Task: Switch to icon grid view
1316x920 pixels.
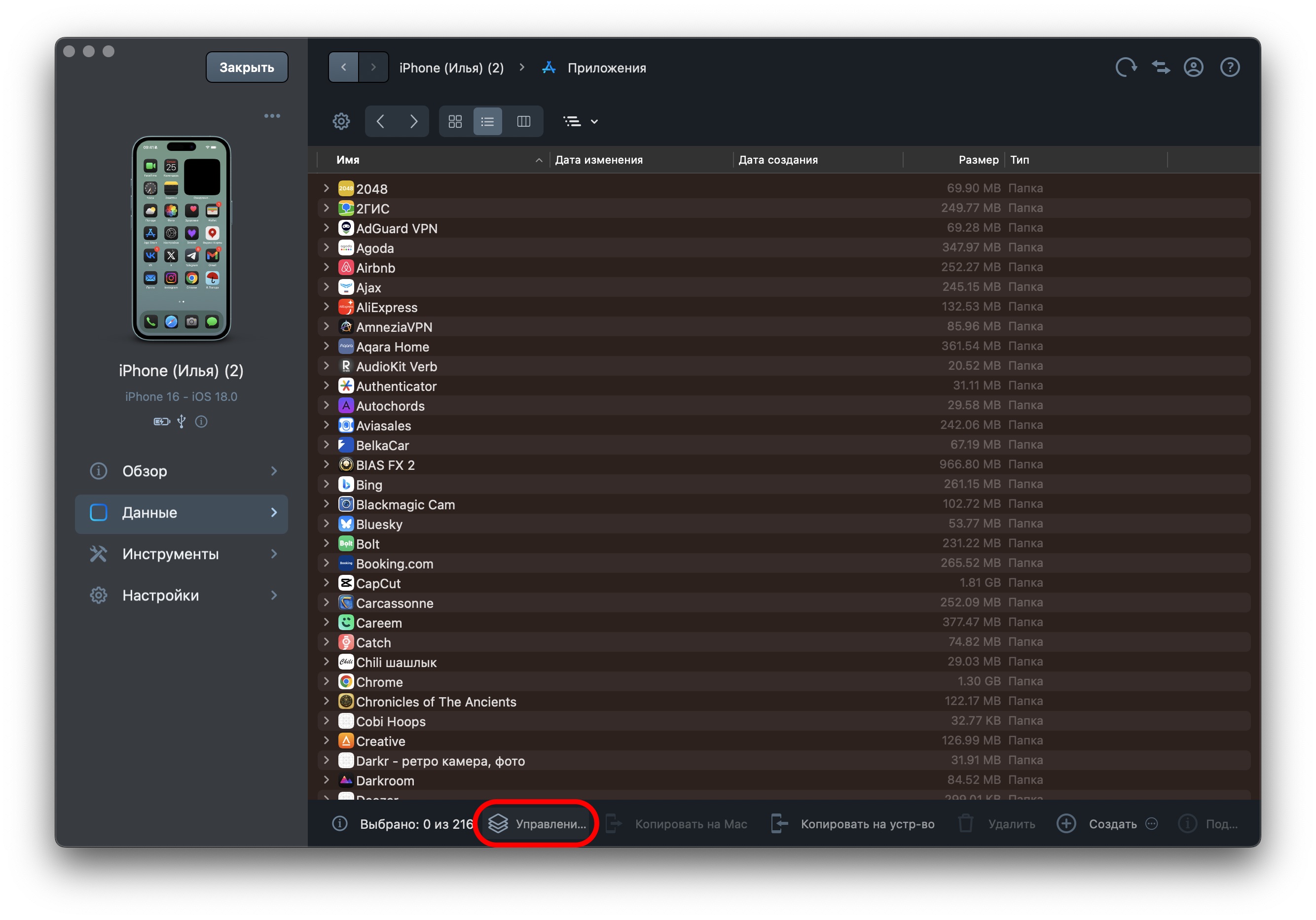Action: [455, 121]
